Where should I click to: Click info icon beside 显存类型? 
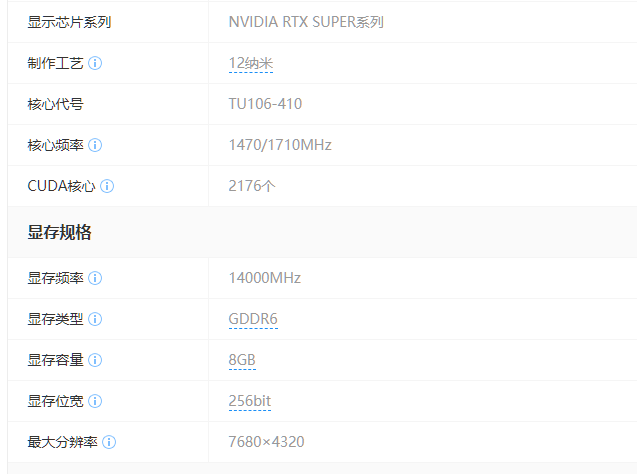point(95,319)
